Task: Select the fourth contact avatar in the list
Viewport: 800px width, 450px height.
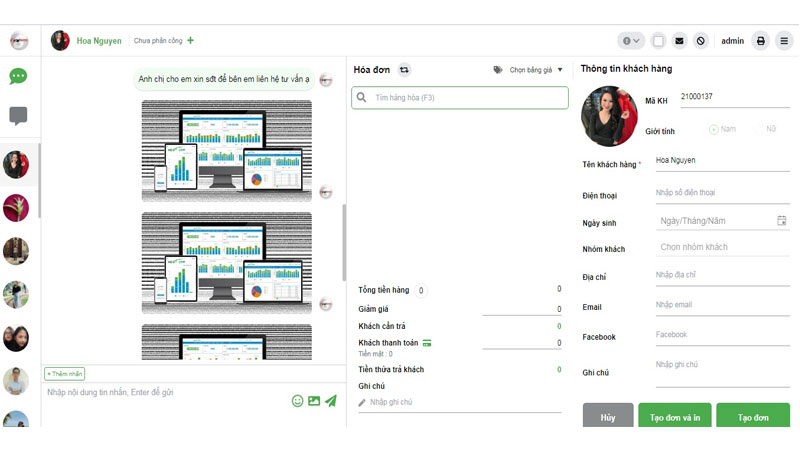Action: pyautogui.click(x=16, y=295)
